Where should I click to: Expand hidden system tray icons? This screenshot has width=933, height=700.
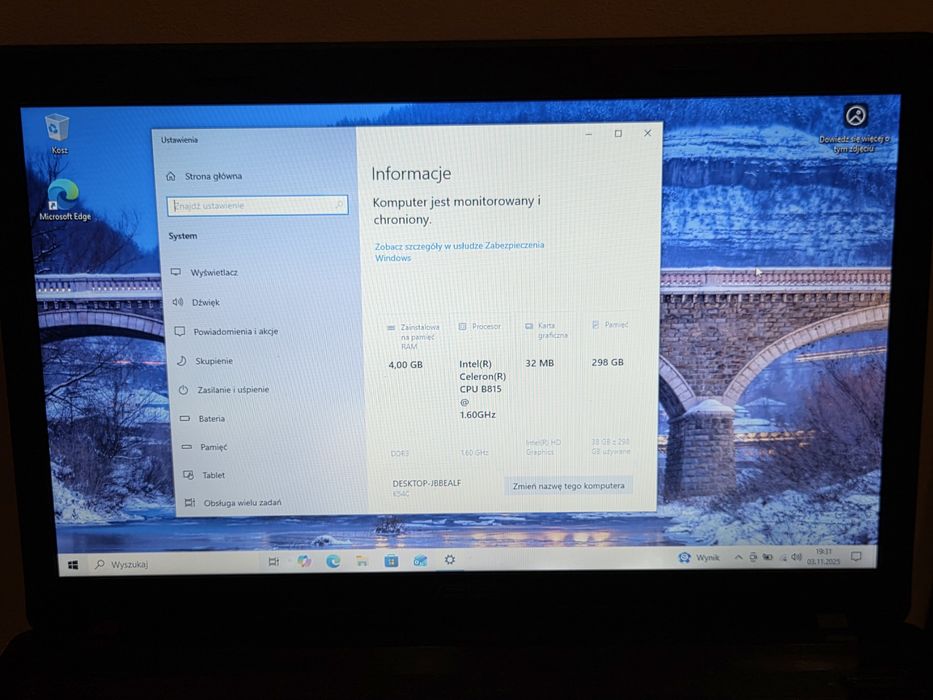pyautogui.click(x=738, y=558)
